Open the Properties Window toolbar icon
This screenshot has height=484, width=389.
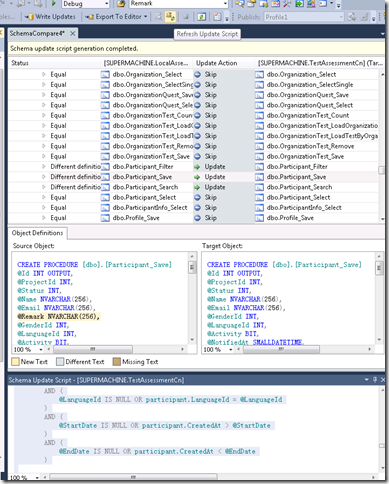click(x=252, y=4)
